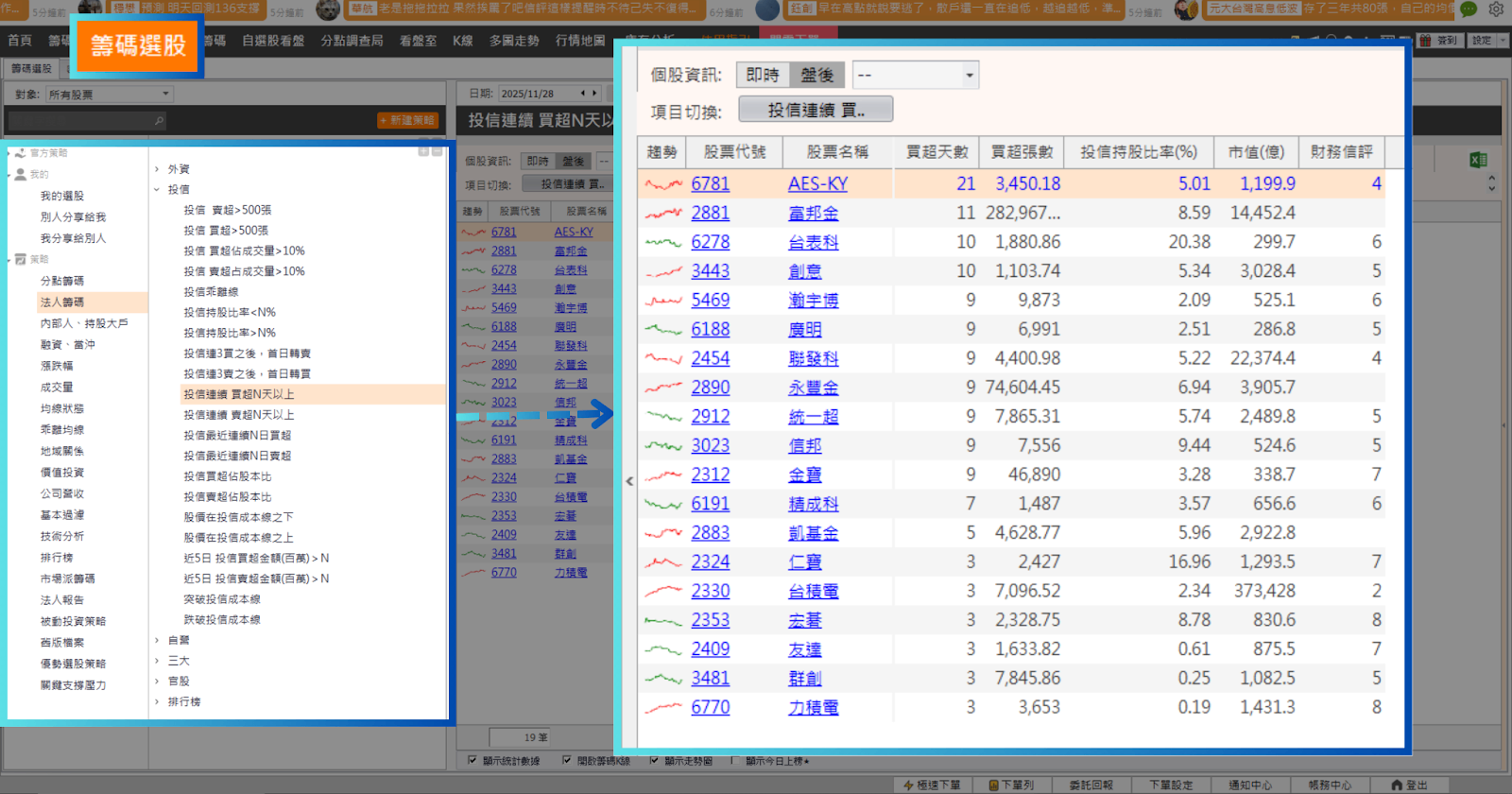Viewport: 1512px width, 794px height.
Task: Click the gift 簽到 check-in icon
Action: (x=1427, y=41)
